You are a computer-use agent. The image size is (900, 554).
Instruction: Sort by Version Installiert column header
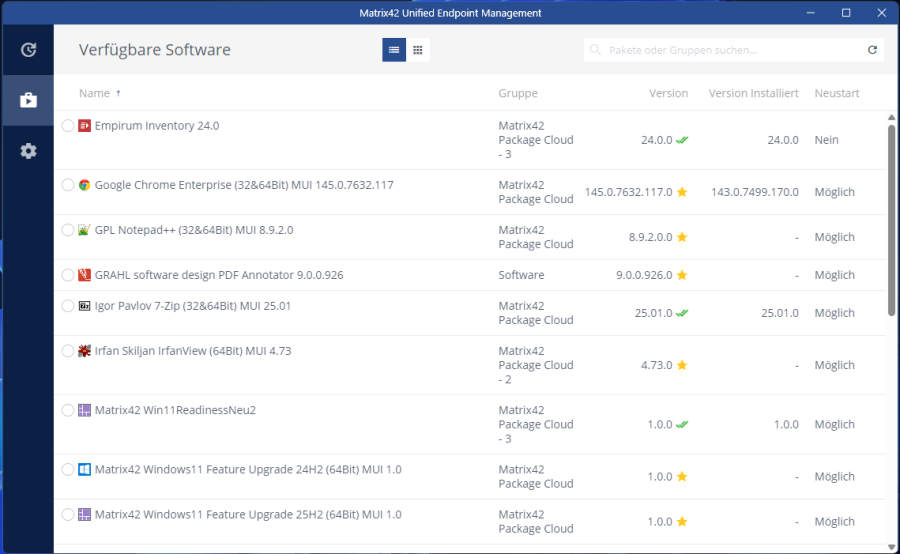[753, 93]
